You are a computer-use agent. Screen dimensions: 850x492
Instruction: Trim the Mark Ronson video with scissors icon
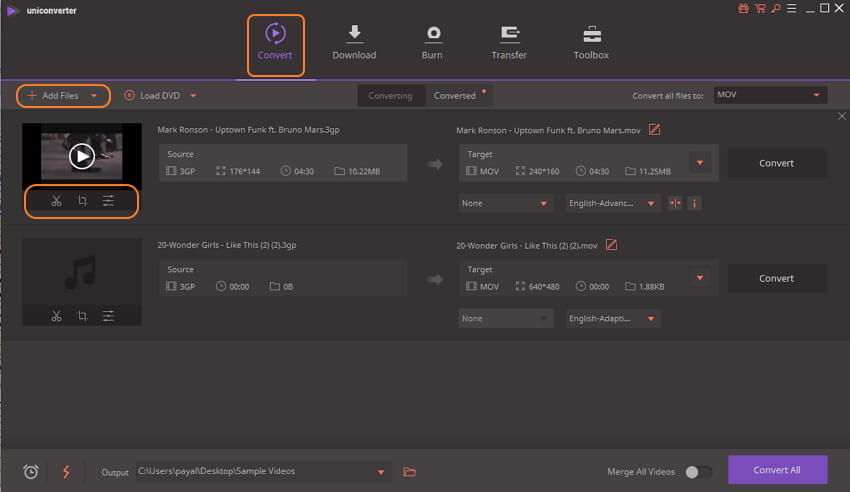[56, 201]
